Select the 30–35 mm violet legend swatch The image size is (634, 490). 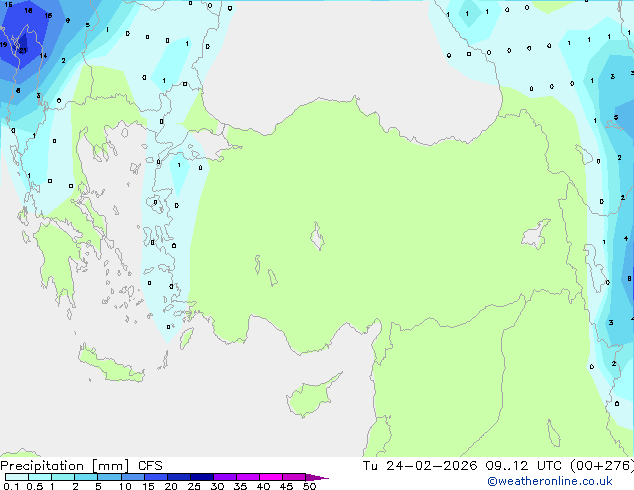224,477
